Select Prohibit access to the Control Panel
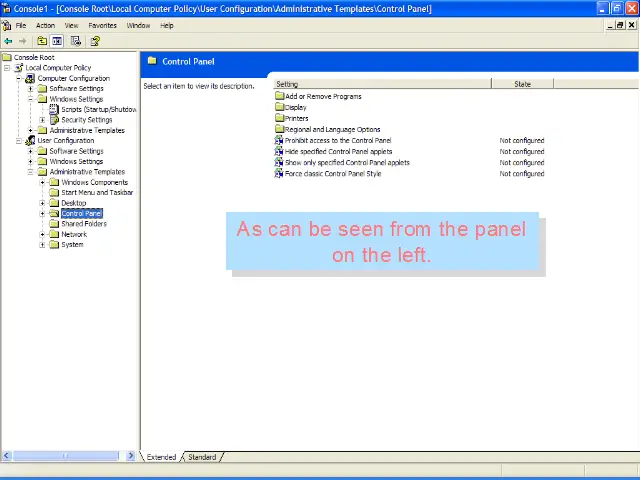The height and width of the screenshot is (480, 640). click(338, 140)
